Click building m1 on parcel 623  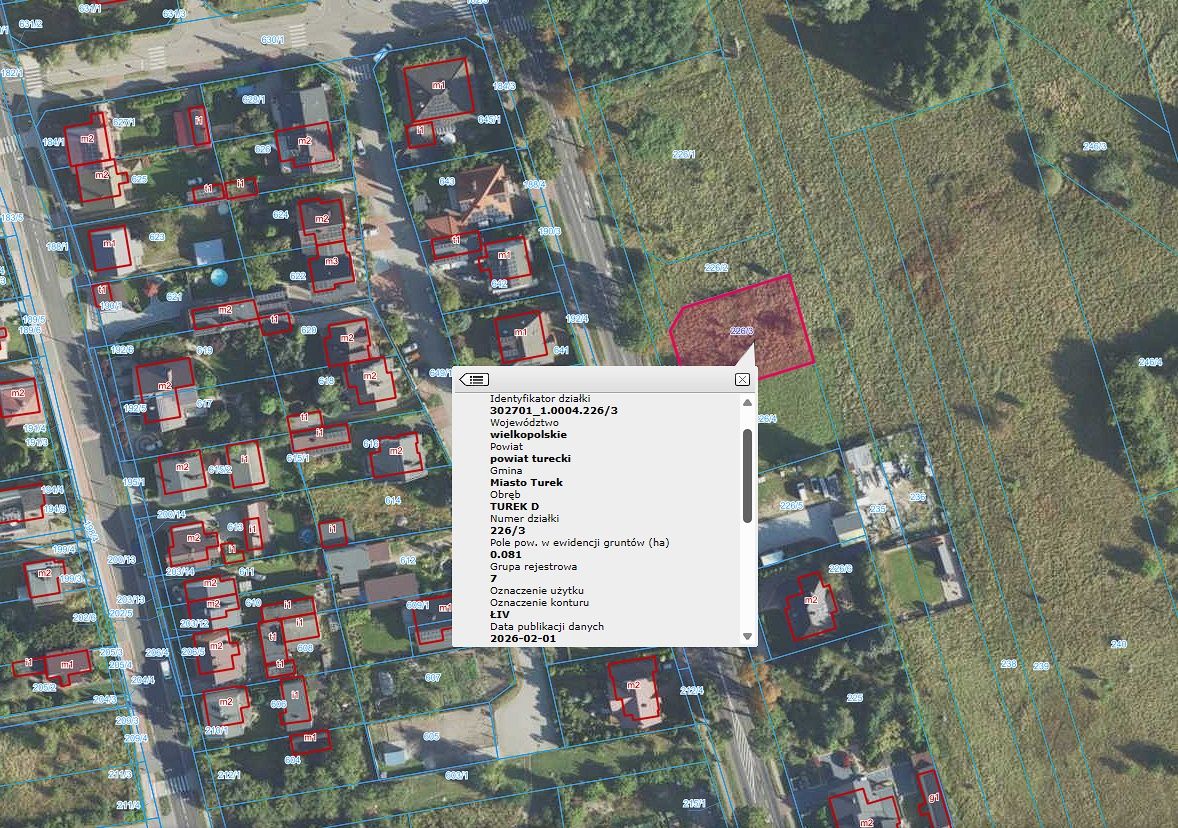click(x=110, y=249)
